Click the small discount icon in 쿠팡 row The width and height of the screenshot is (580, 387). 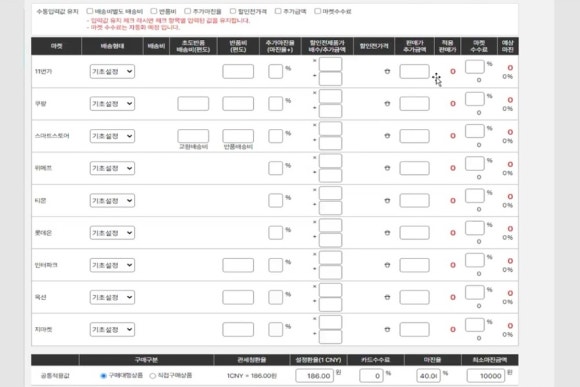point(387,104)
